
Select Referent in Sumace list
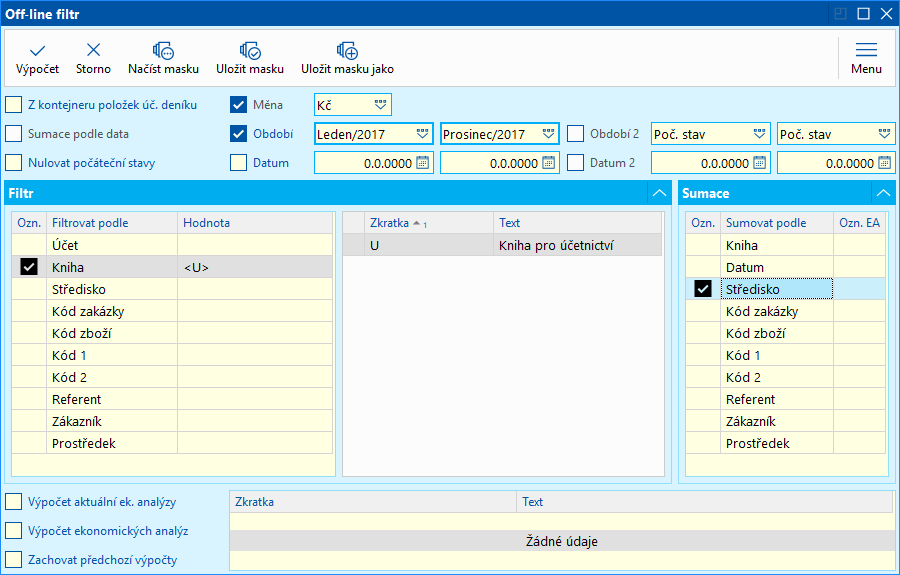786,399
